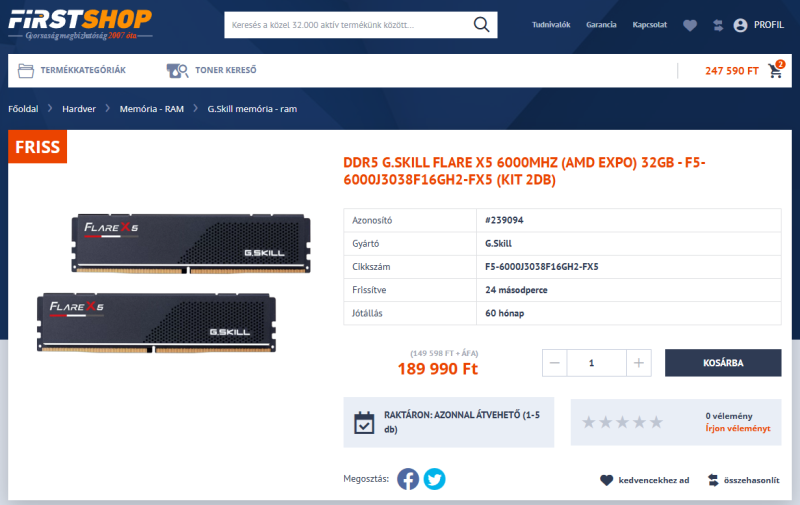Open the FirstShop logo homepage

pyautogui.click(x=80, y=24)
